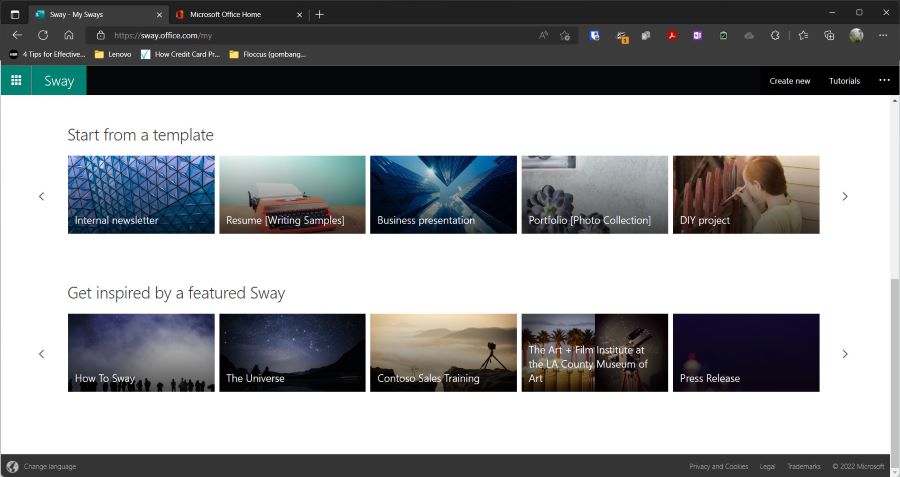Open How Credit Card Pr... bookmark

pos(181,55)
